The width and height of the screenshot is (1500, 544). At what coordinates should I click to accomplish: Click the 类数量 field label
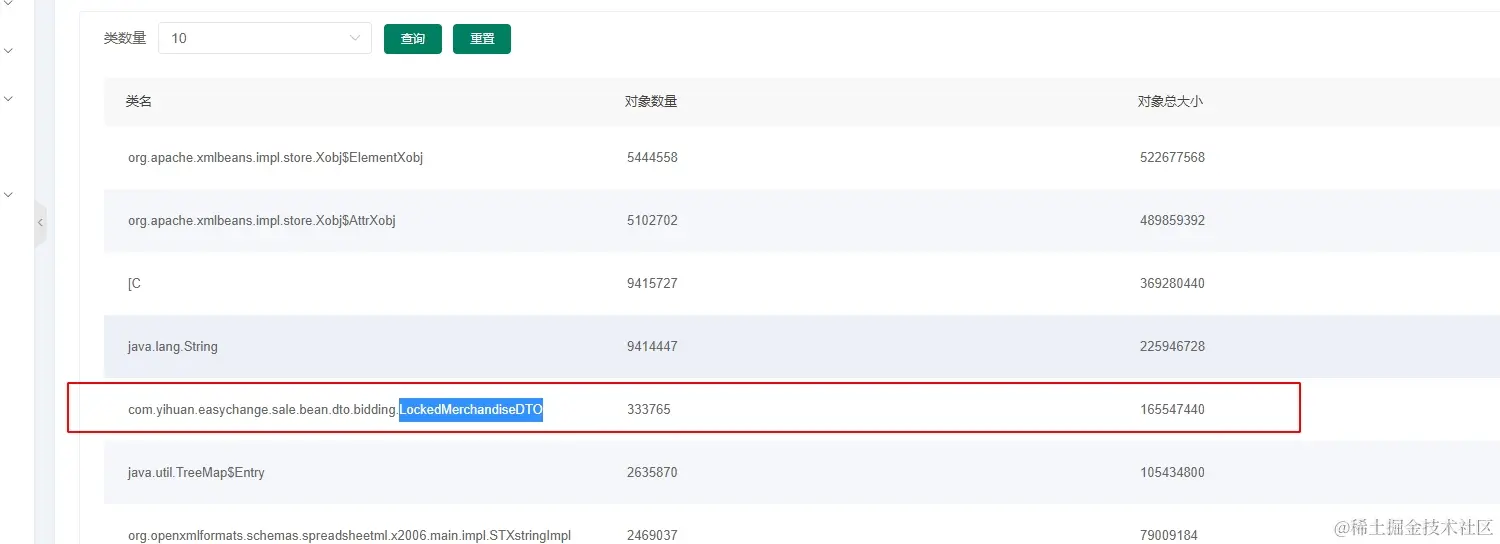pyautogui.click(x=125, y=38)
